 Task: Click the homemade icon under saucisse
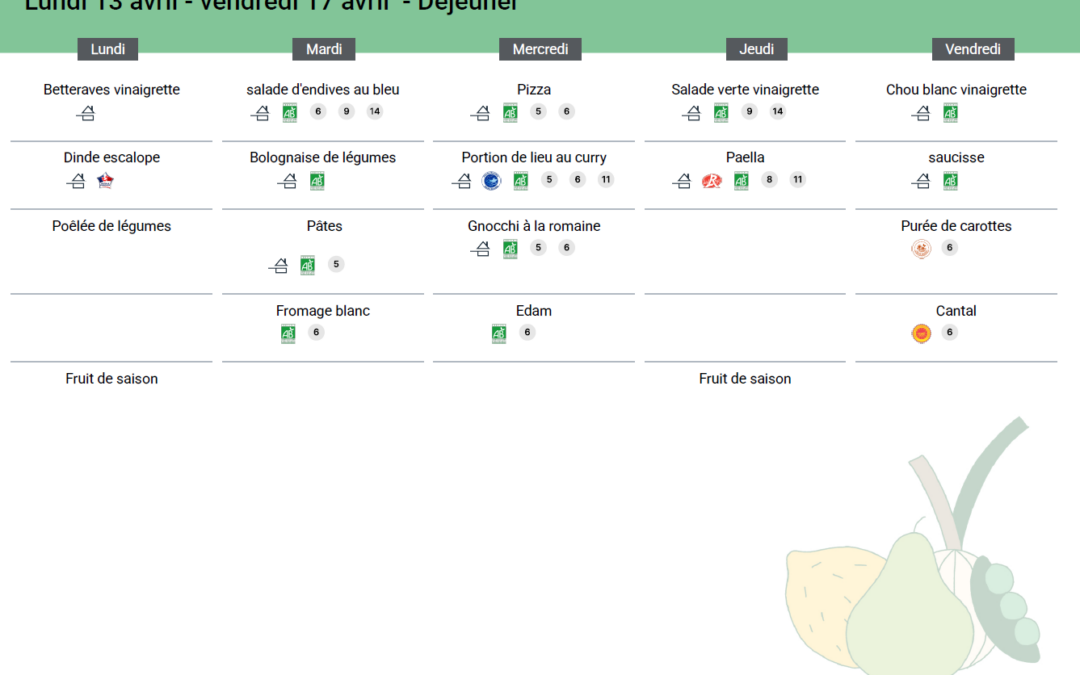[921, 181]
